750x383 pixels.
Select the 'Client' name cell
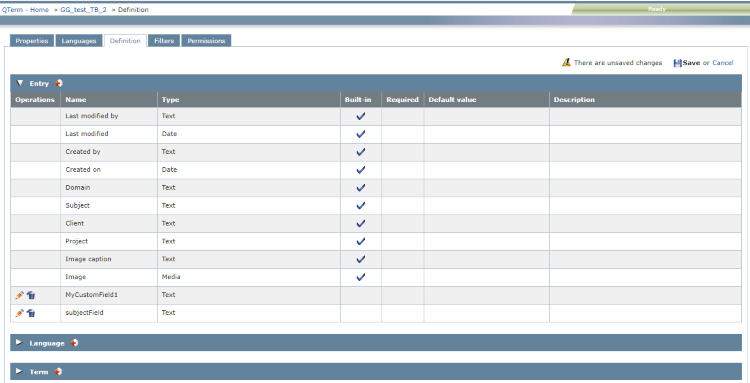point(109,223)
